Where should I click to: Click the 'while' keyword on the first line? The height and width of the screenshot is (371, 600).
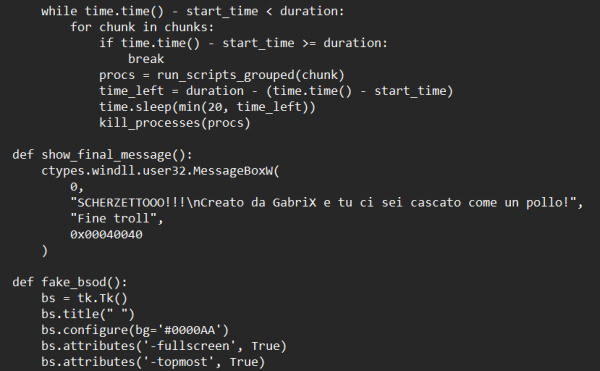coord(59,11)
